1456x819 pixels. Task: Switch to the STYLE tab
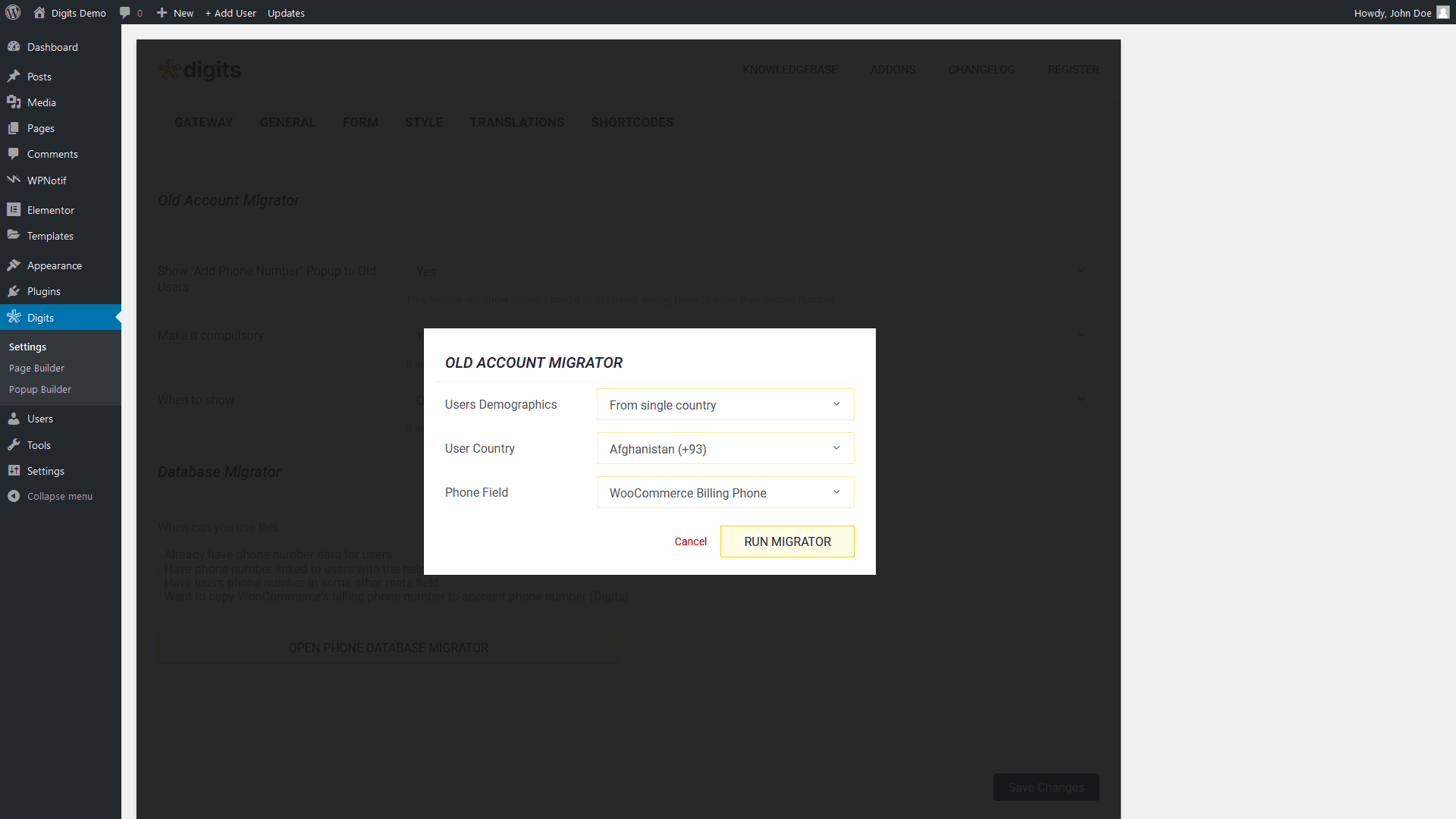click(x=424, y=122)
